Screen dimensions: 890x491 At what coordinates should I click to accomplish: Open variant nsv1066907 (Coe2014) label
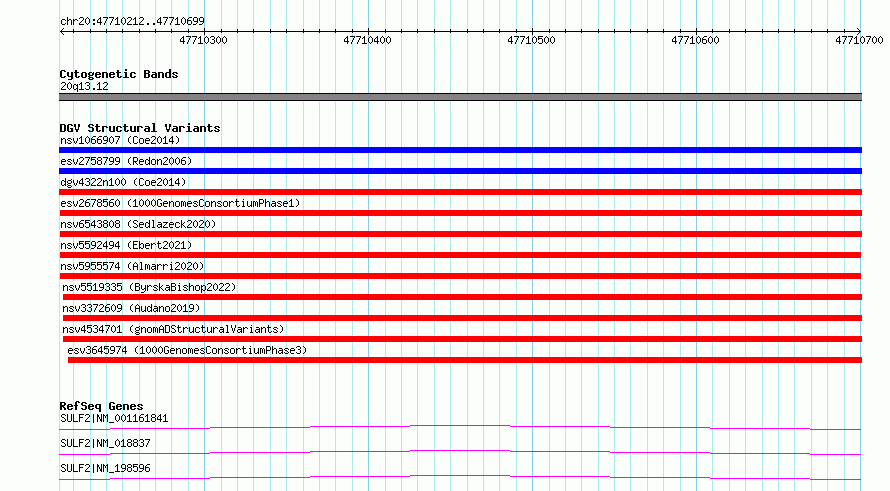[120, 140]
